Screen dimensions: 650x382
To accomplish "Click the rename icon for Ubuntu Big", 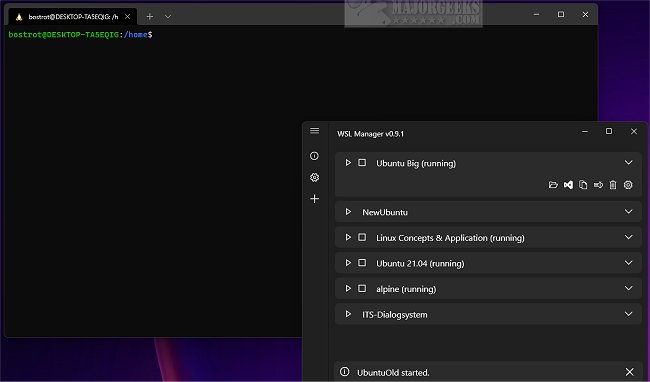I will 598,185.
